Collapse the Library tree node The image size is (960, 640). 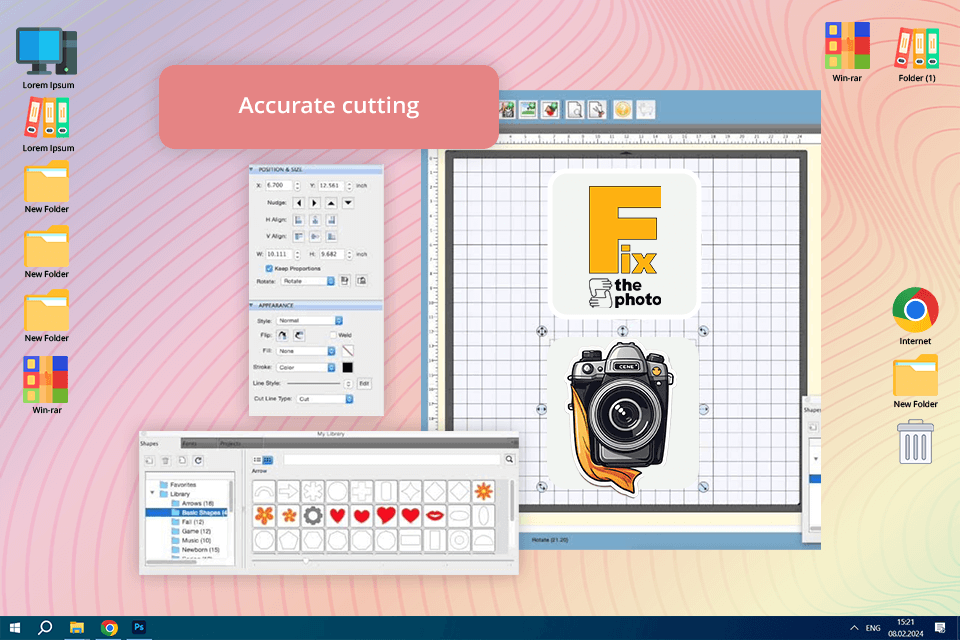(x=152, y=493)
